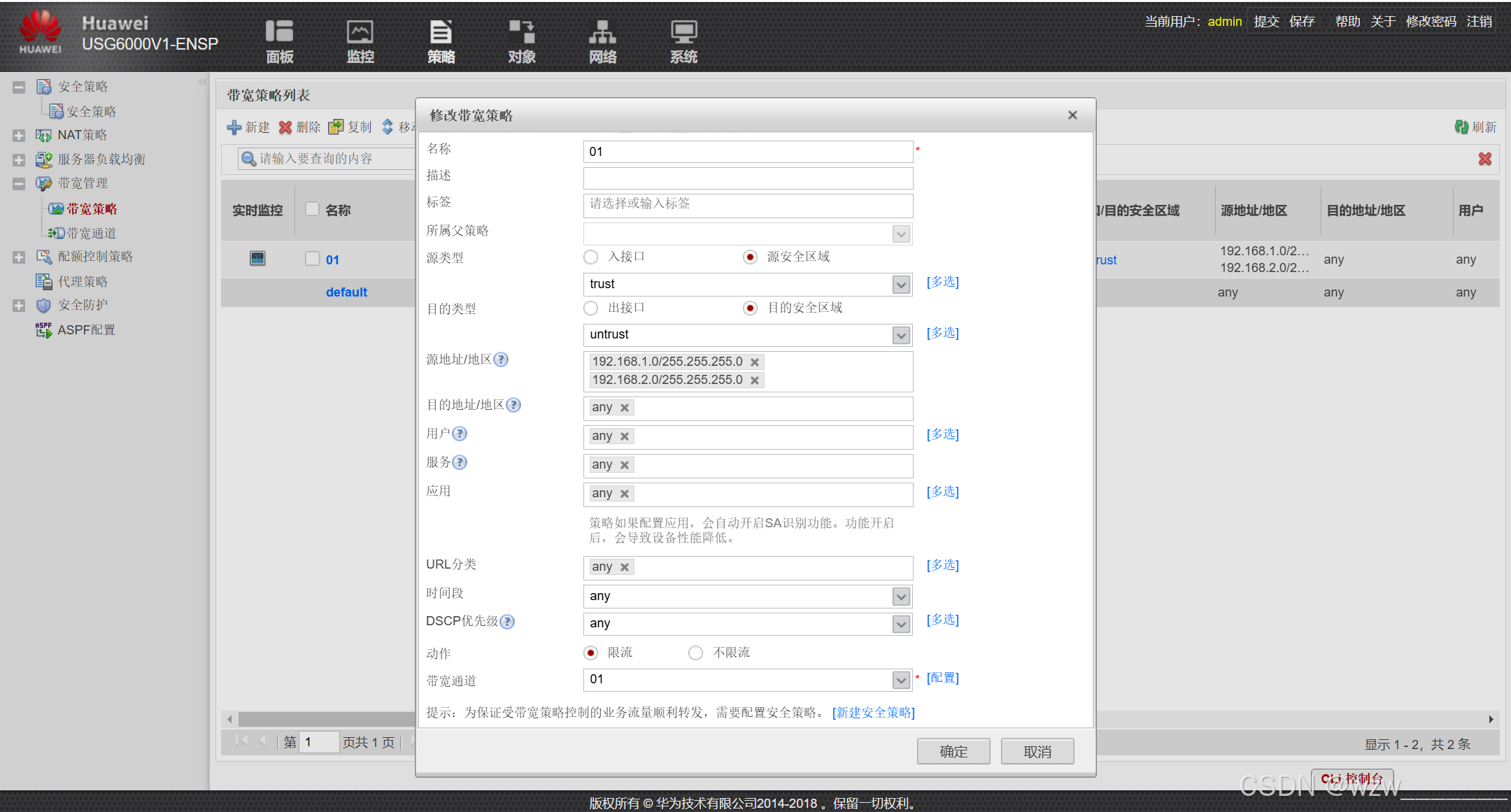Click the 名称 name input field
This screenshot has height=812, width=1511.
(747, 152)
